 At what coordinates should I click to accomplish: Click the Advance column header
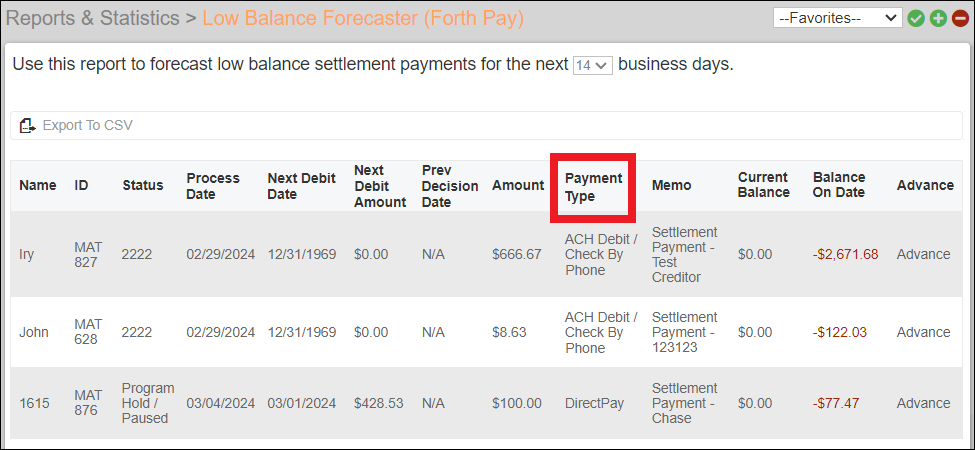pyautogui.click(x=925, y=185)
